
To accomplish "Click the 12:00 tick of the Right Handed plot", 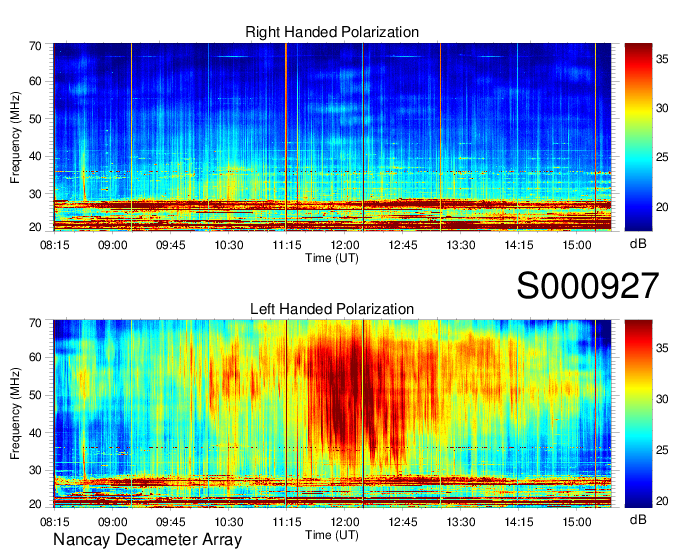I will point(345,245).
